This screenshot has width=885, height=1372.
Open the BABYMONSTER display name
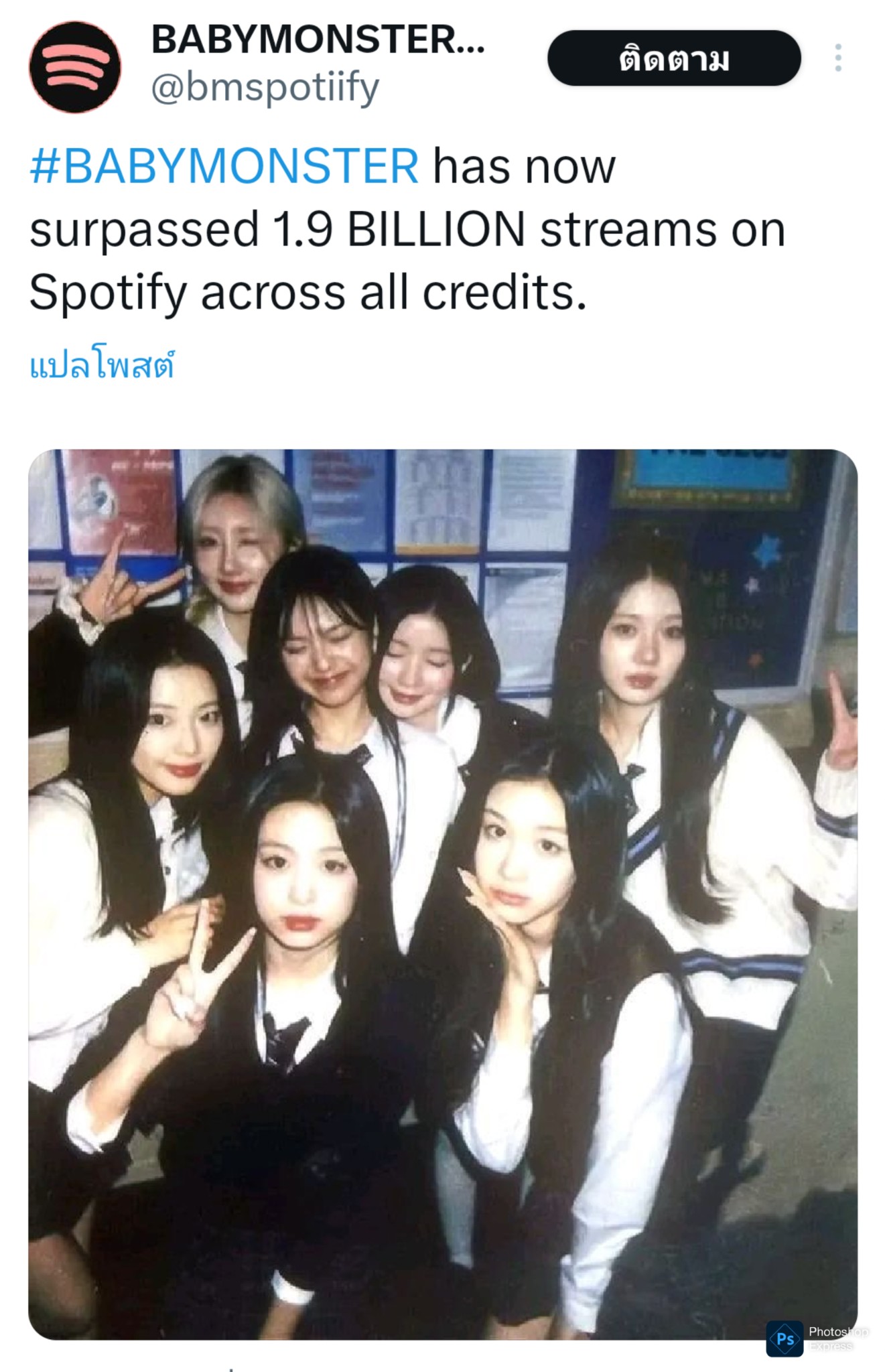pyautogui.click(x=318, y=40)
